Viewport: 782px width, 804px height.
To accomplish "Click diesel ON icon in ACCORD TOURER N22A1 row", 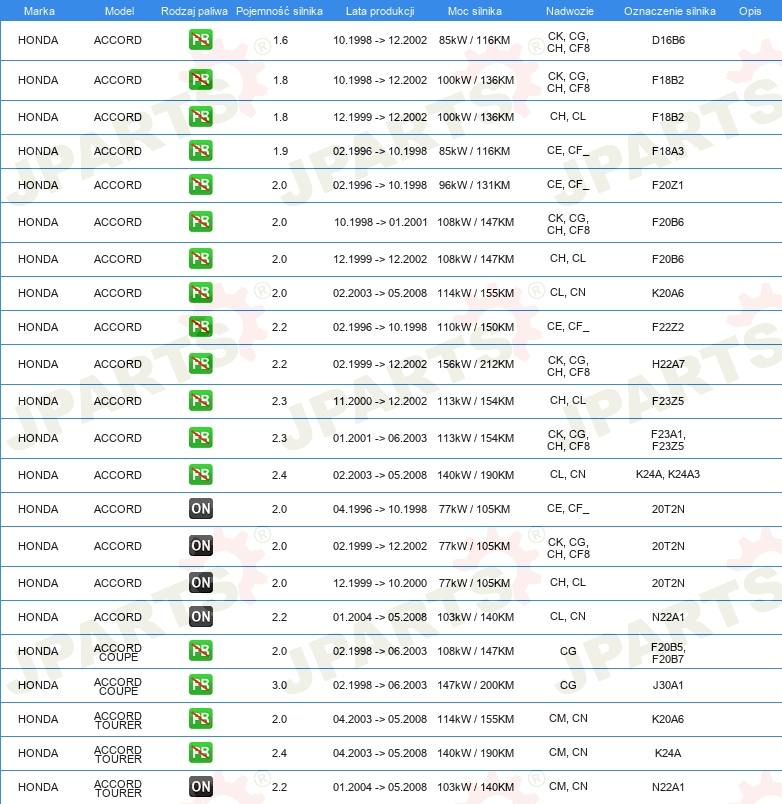I will tap(200, 787).
